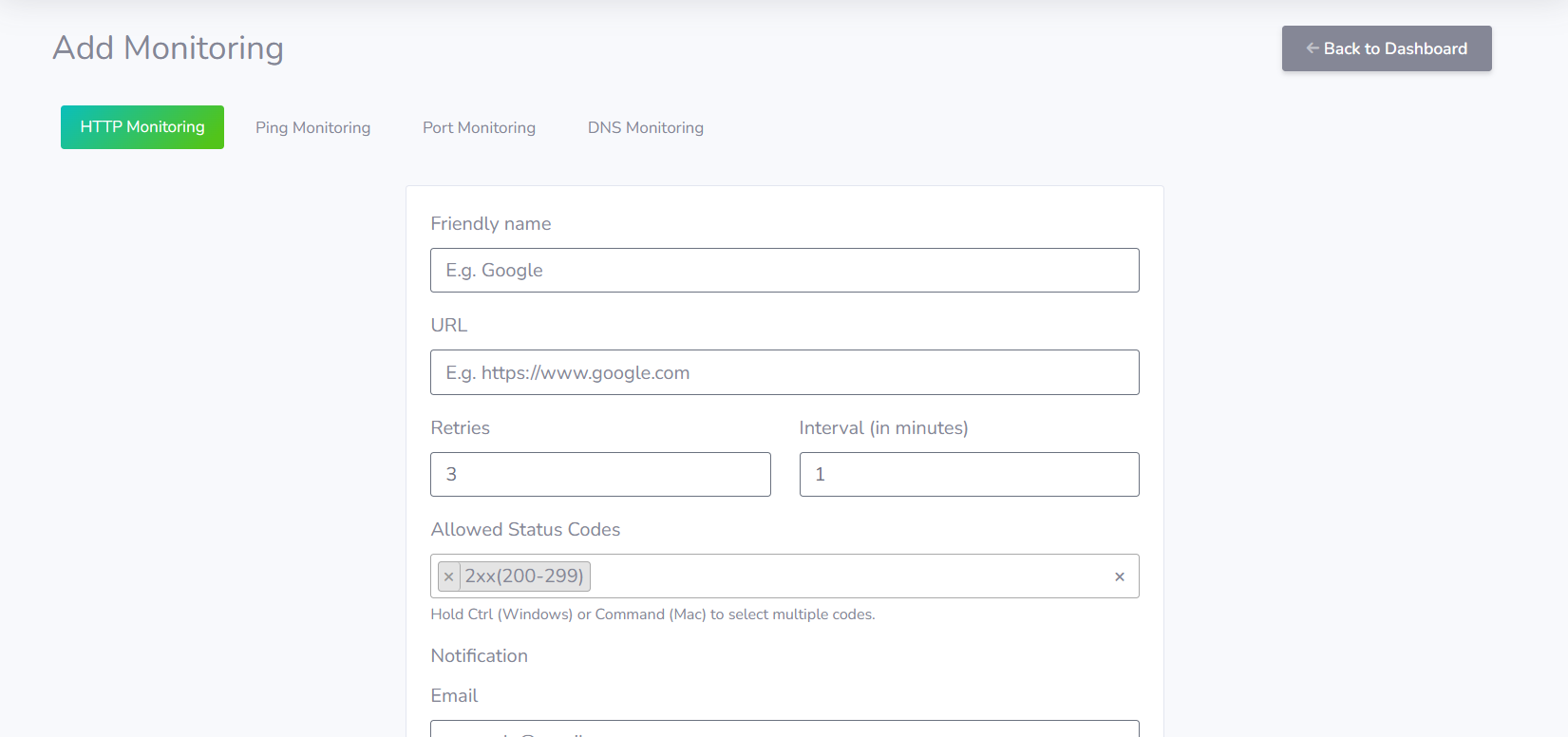The height and width of the screenshot is (737, 1568).
Task: Click the Email label under Notification
Action: [454, 696]
